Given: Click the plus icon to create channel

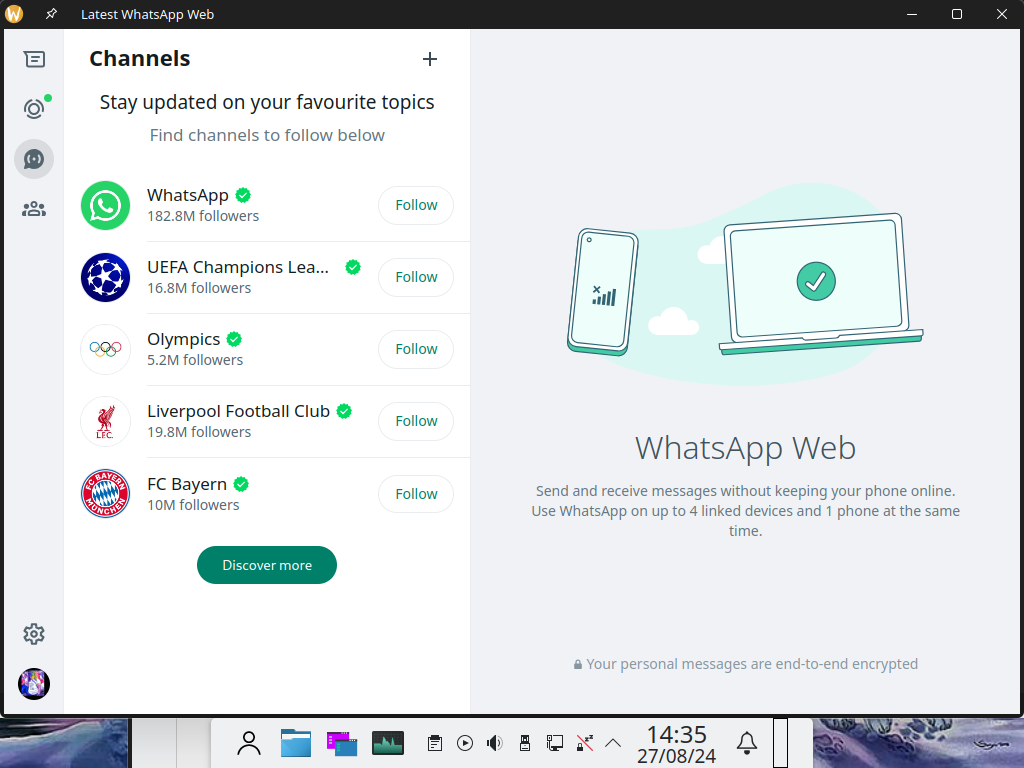Looking at the screenshot, I should [x=430, y=59].
